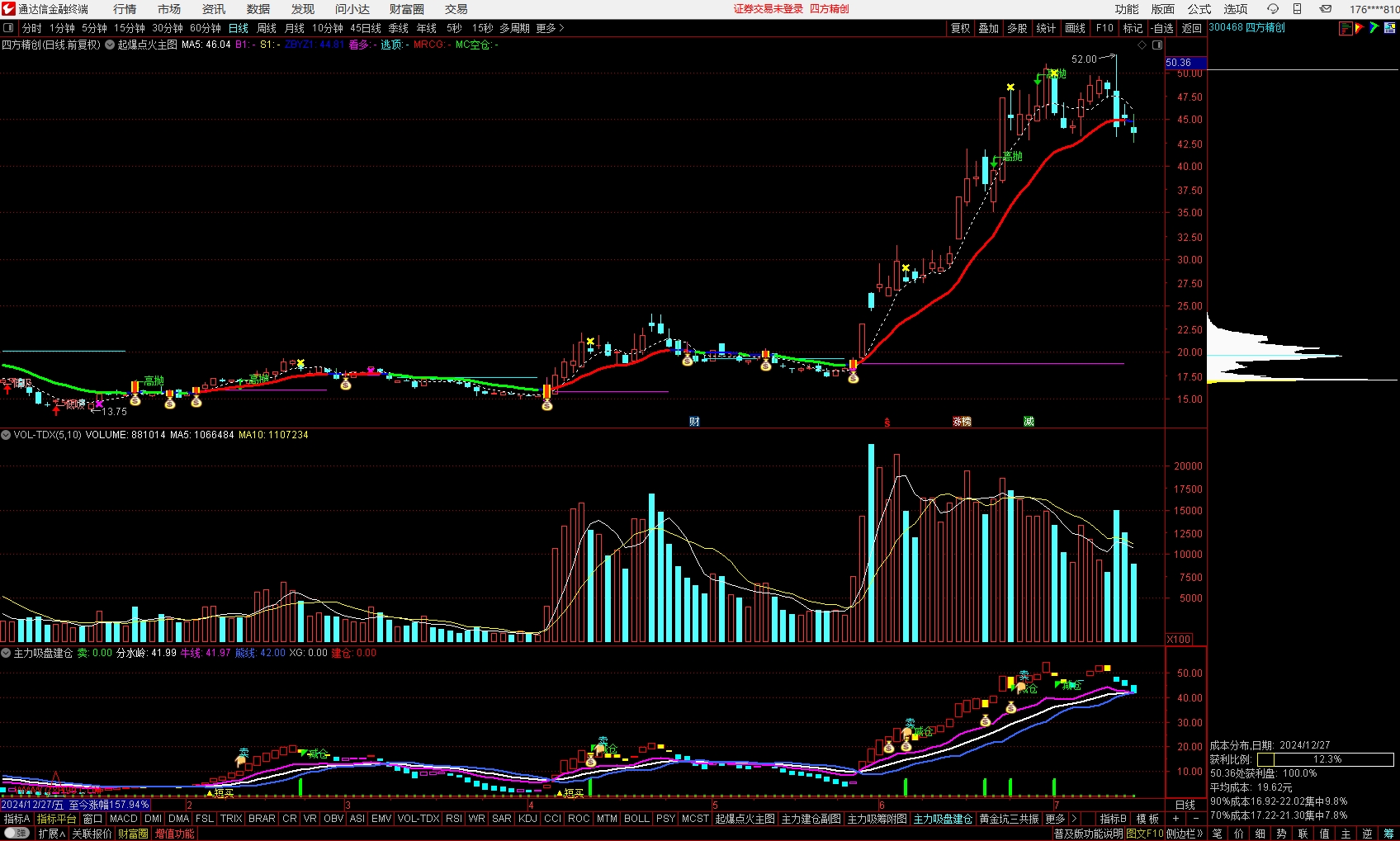Screen dimensions: 1400x841
Task: Click 图文F10 button
Action: tap(1145, 834)
